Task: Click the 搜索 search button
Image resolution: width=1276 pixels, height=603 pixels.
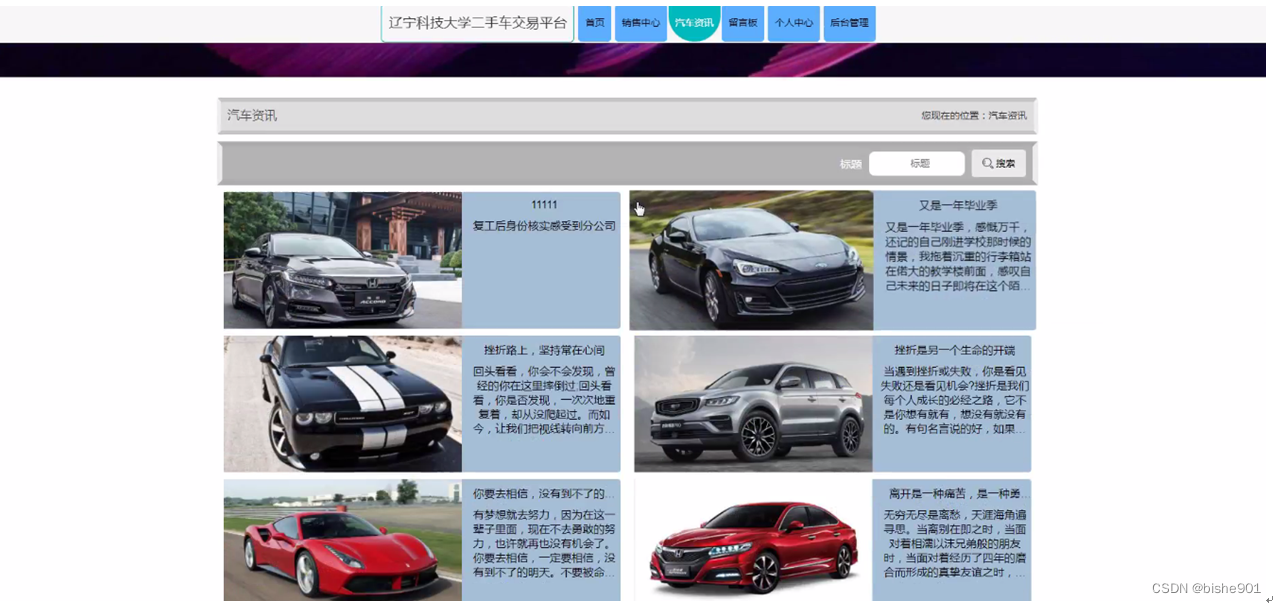Action: 999,163
